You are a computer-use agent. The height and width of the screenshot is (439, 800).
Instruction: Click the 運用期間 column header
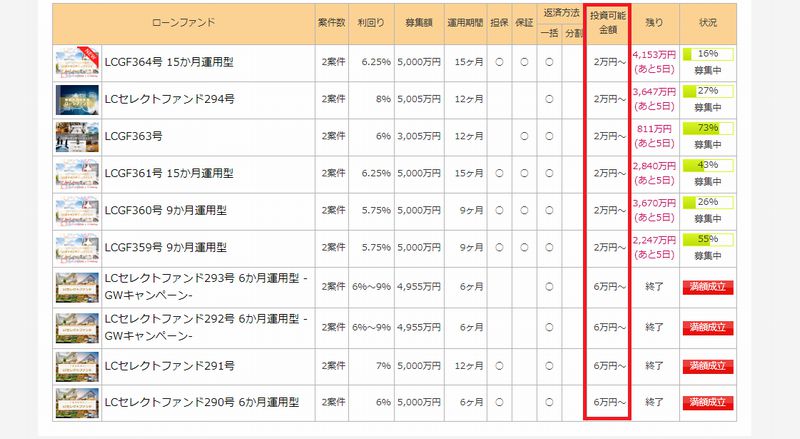tap(465, 22)
